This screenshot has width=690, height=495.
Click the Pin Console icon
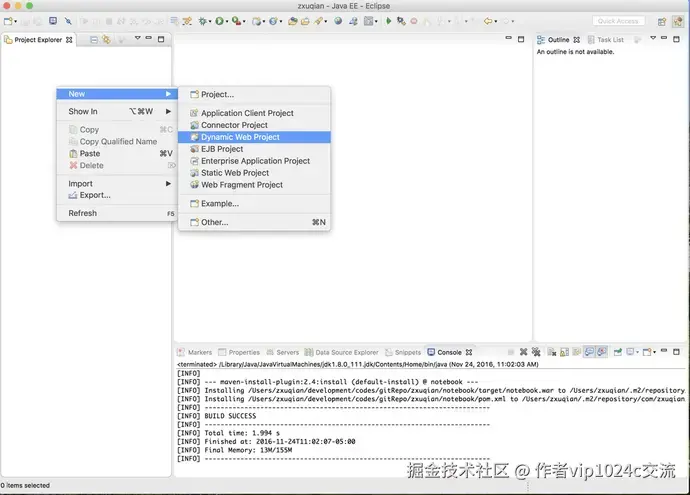click(x=618, y=352)
